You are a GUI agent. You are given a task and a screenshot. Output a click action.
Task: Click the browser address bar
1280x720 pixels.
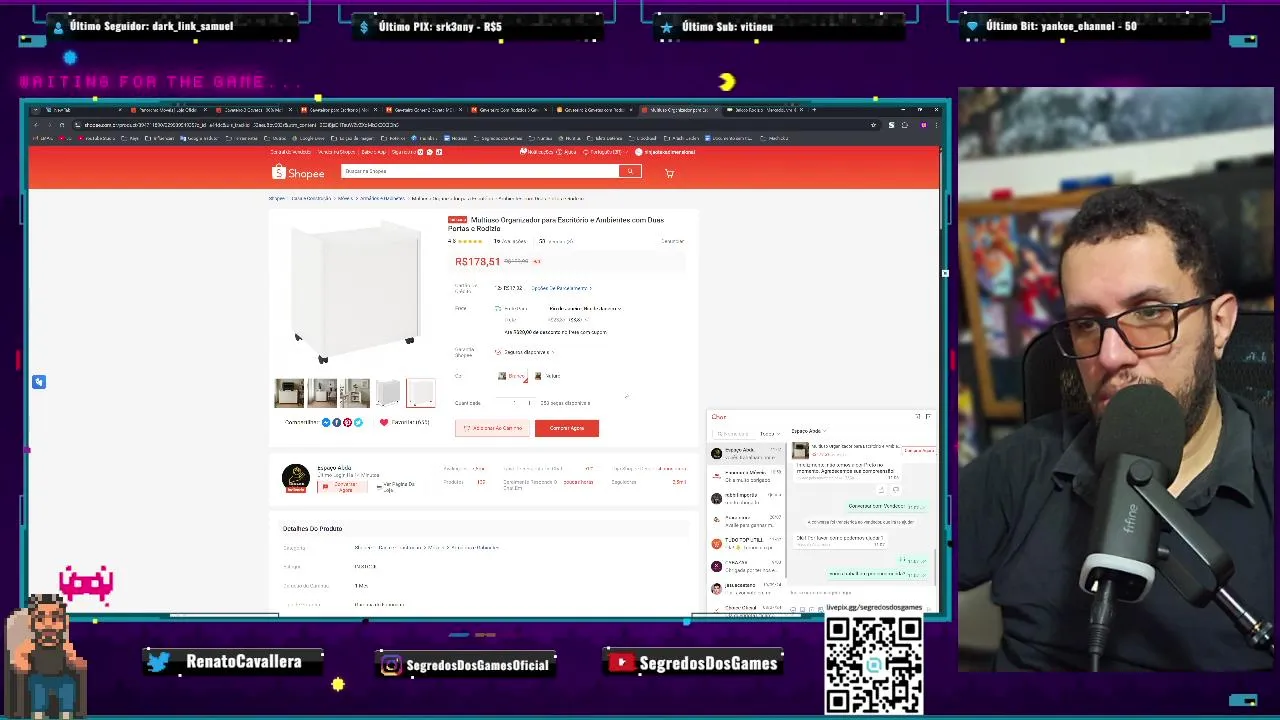pos(470,125)
